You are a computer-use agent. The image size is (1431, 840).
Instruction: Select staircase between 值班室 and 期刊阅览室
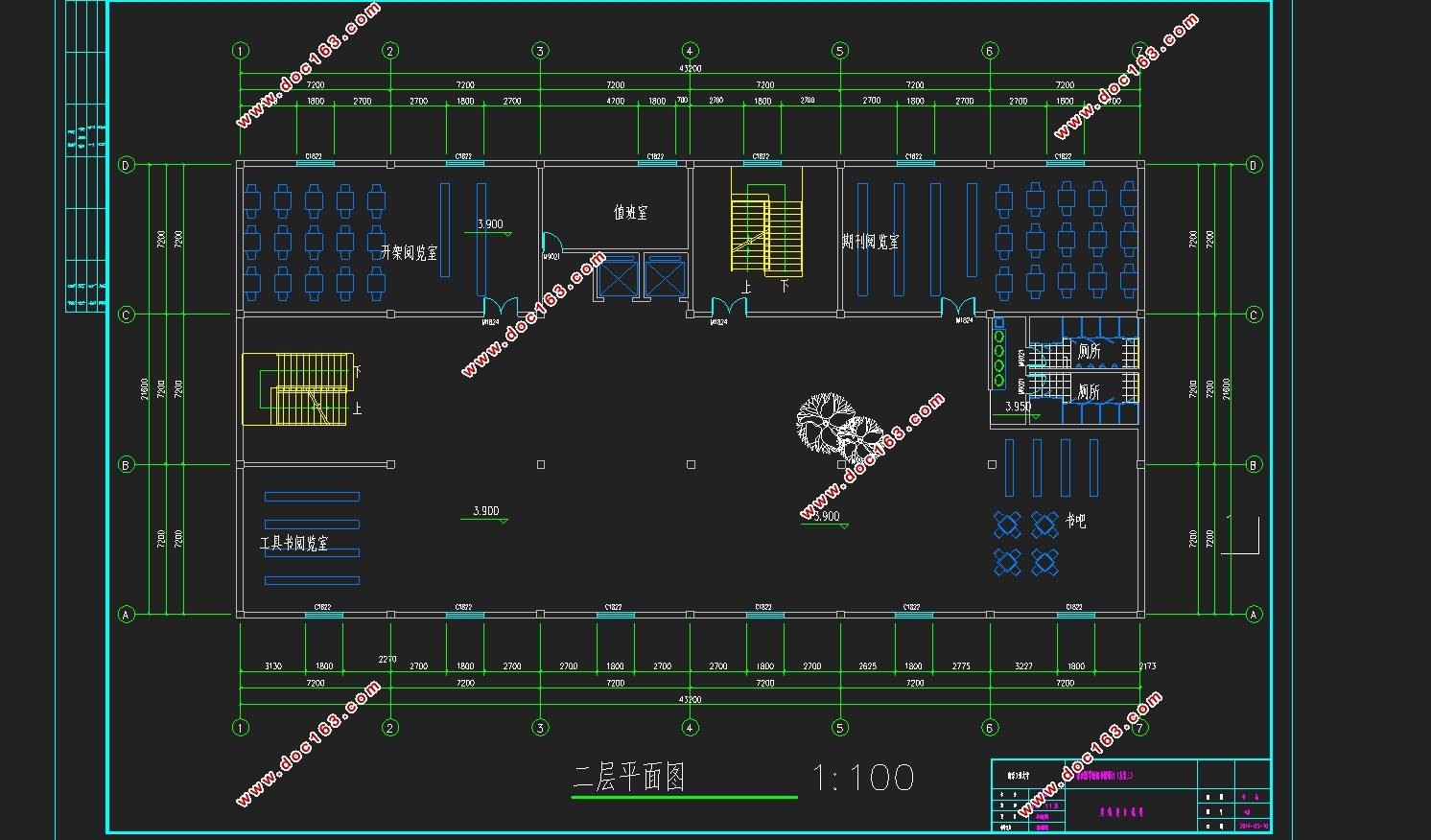pyautogui.click(x=766, y=222)
